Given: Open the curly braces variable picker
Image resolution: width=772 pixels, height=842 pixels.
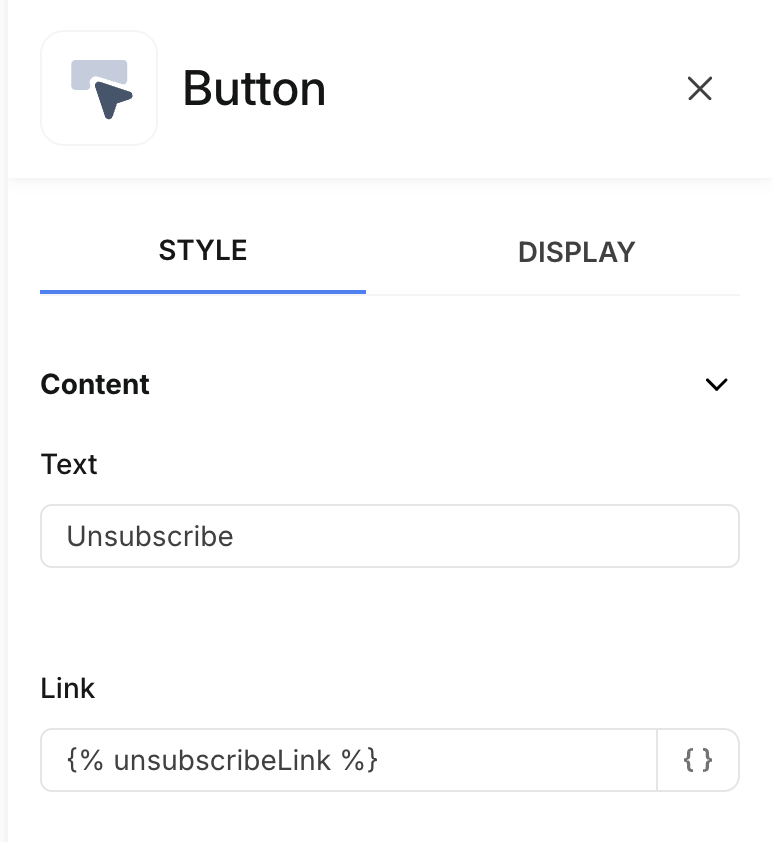Looking at the screenshot, I should 698,760.
